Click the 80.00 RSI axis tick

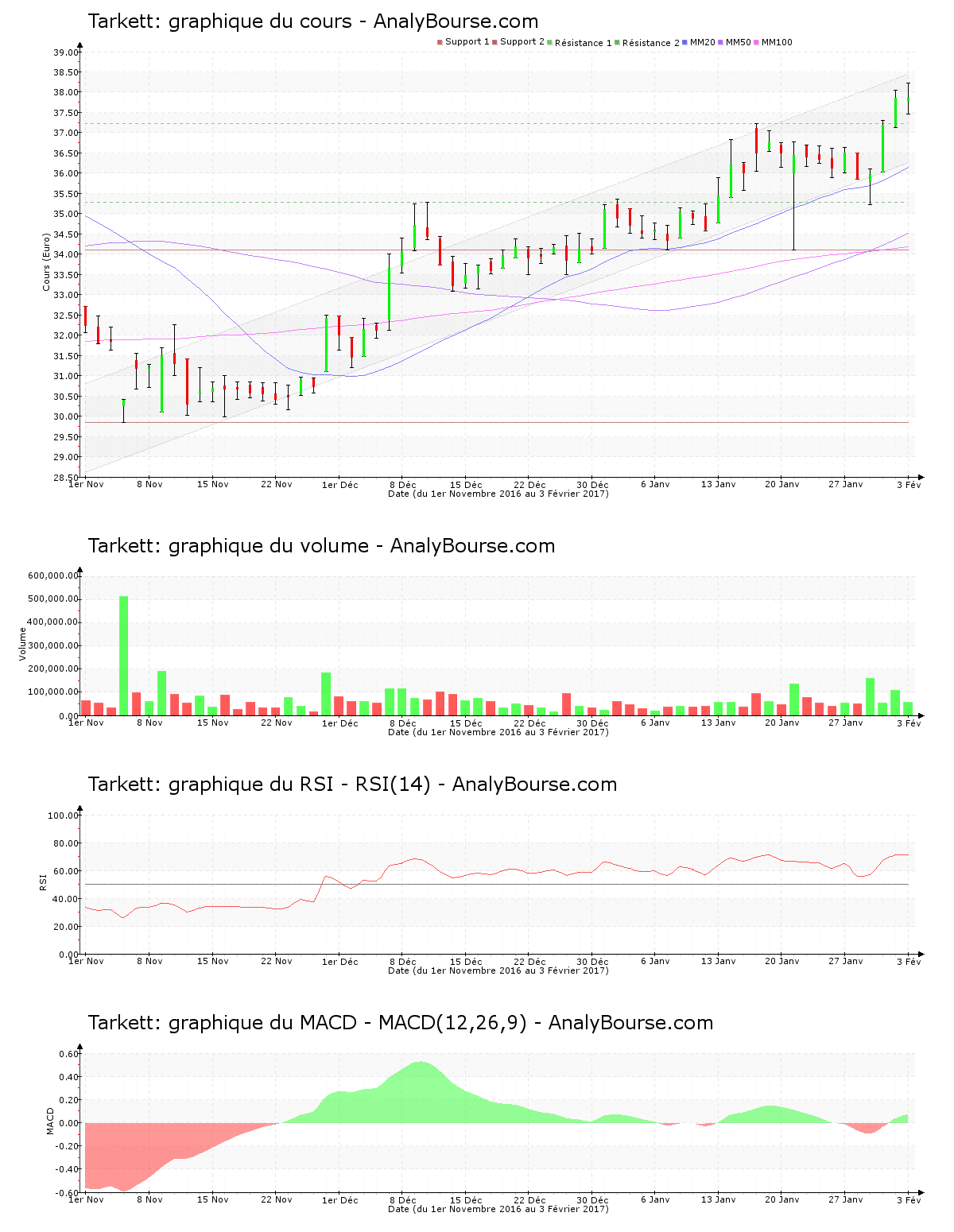point(67,843)
